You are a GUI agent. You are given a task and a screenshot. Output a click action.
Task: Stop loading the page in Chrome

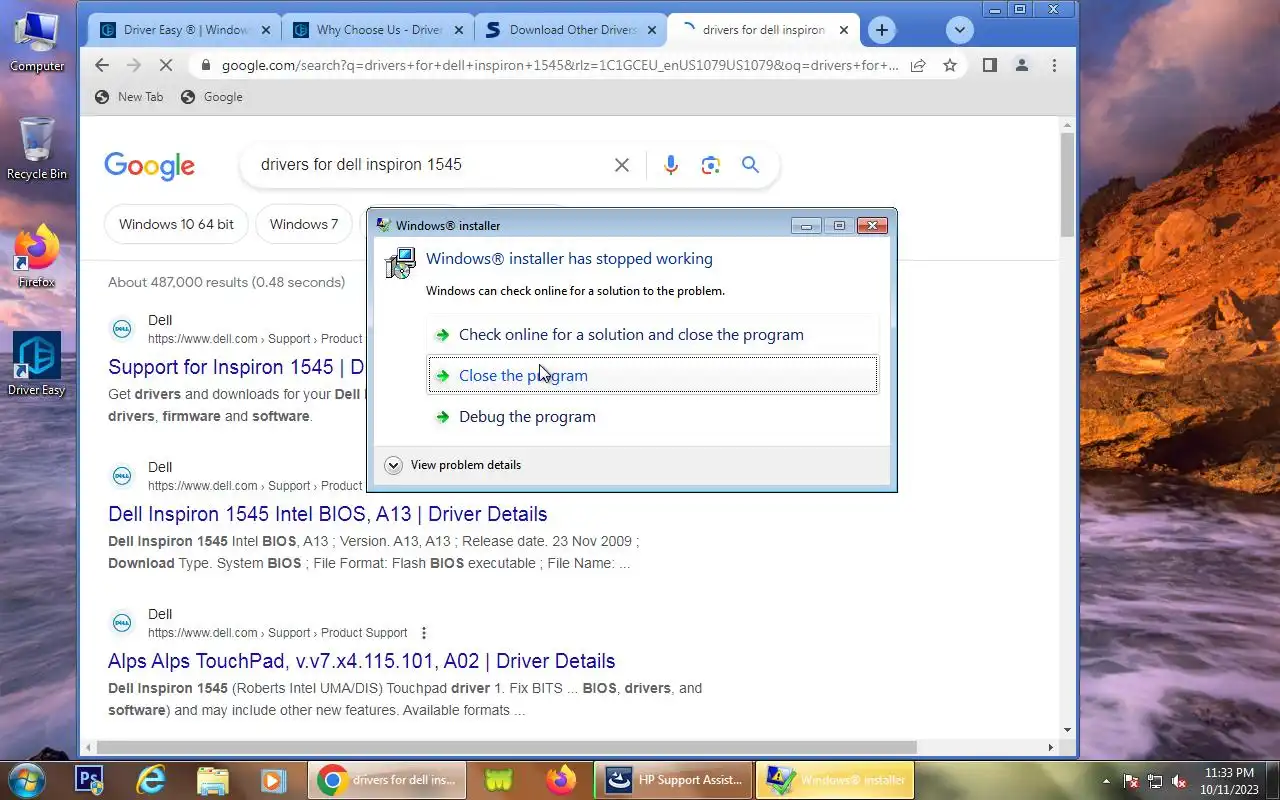click(x=166, y=65)
